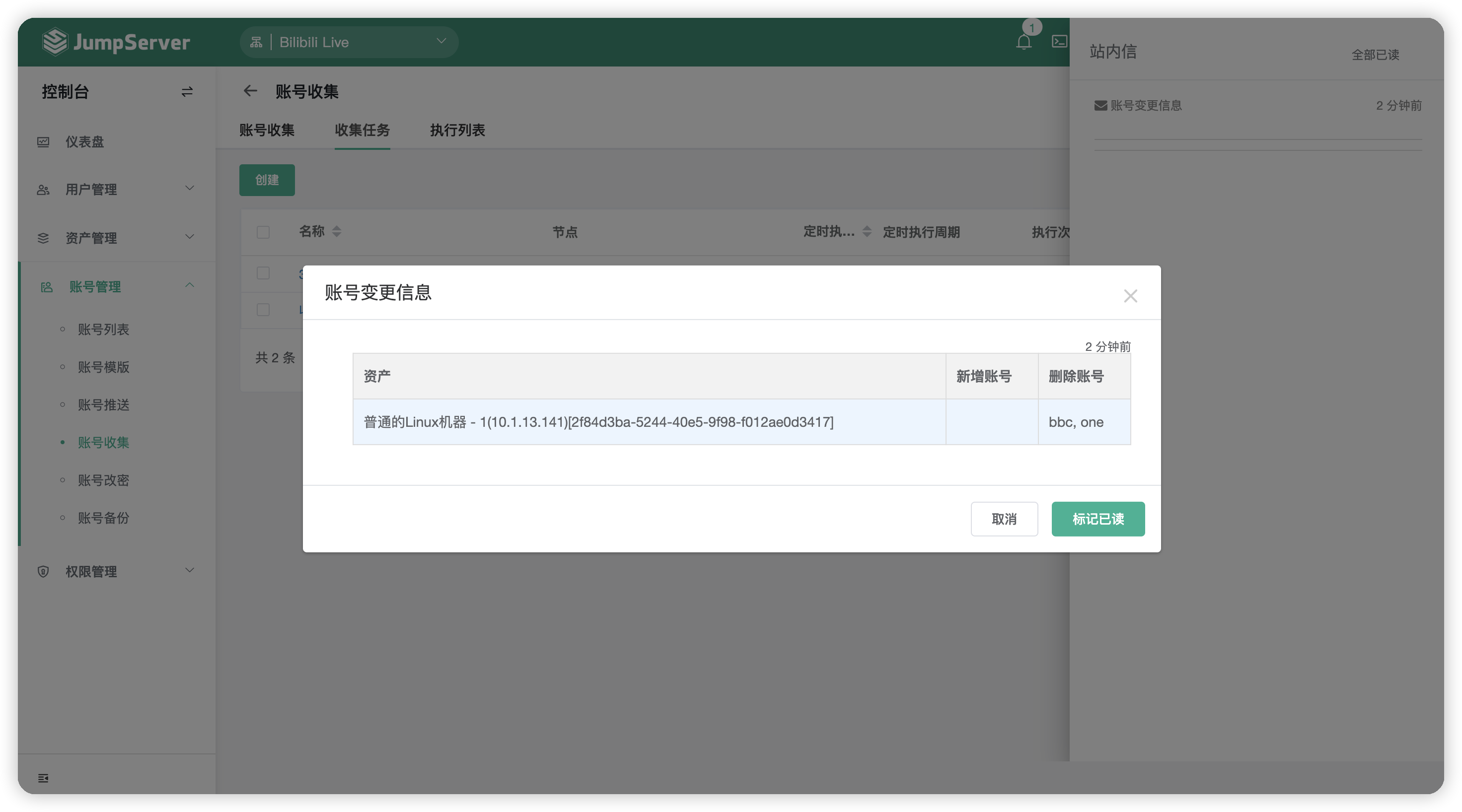This screenshot has height=812, width=1462.
Task: Toggle the second row checkbox
Action: [x=263, y=309]
